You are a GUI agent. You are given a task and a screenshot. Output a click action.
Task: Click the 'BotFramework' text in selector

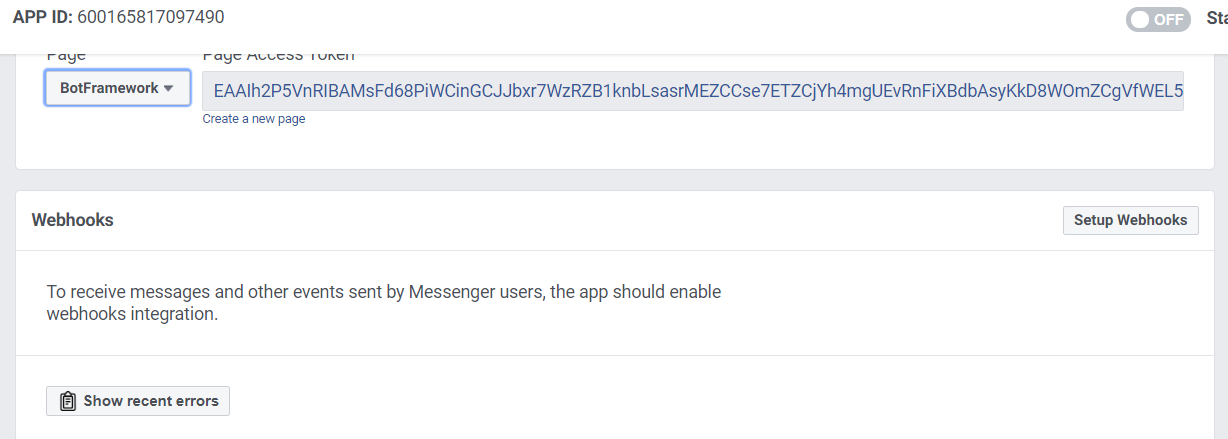point(109,88)
